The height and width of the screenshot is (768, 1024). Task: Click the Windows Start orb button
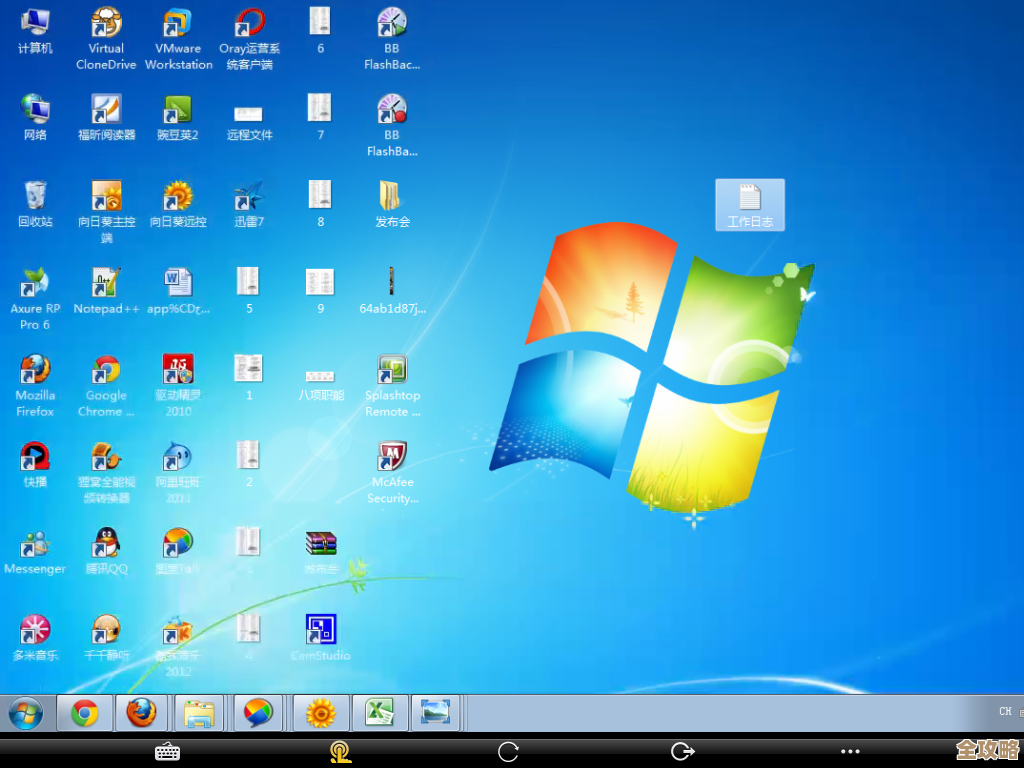(26, 713)
